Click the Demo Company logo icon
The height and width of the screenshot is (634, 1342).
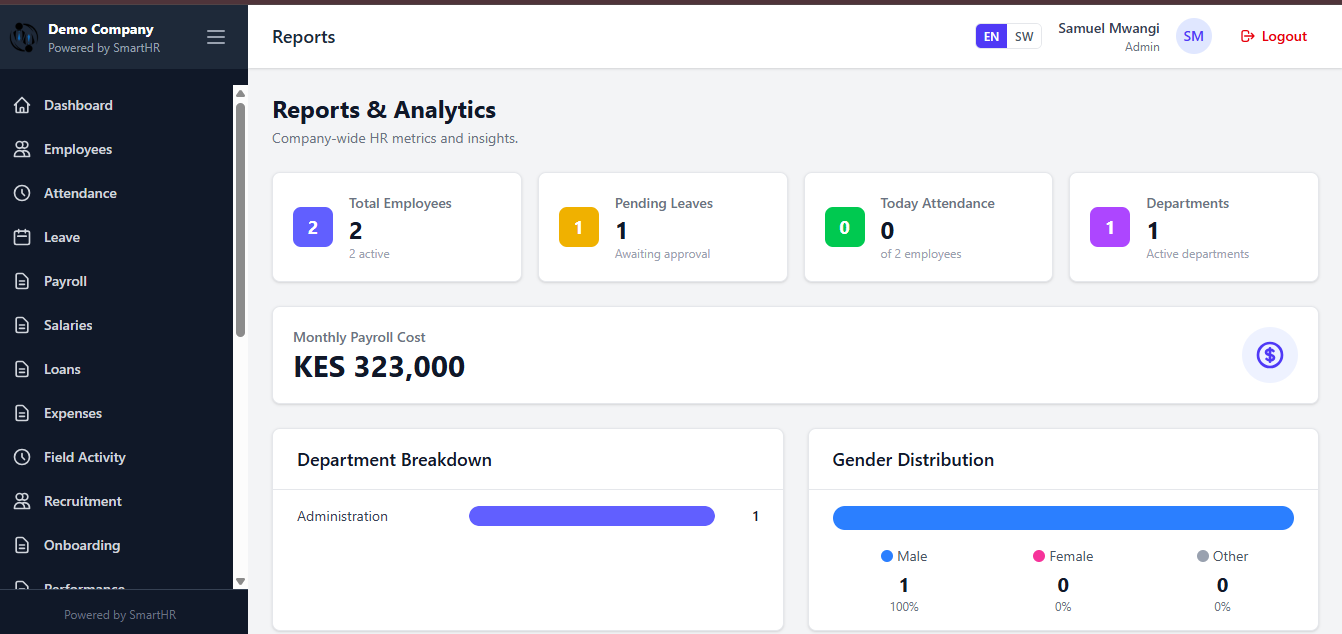pos(23,37)
